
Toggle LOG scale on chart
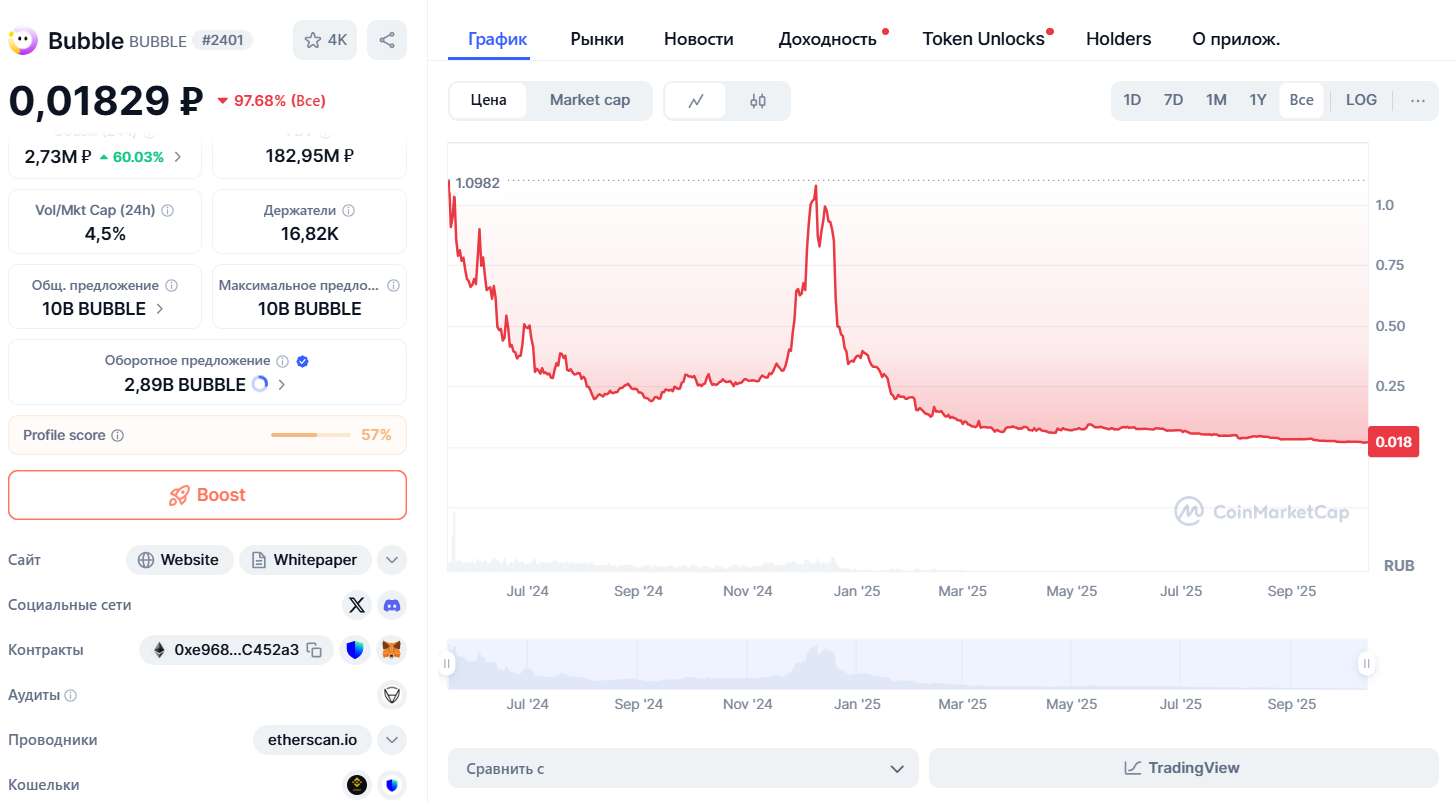pyautogui.click(x=1361, y=100)
